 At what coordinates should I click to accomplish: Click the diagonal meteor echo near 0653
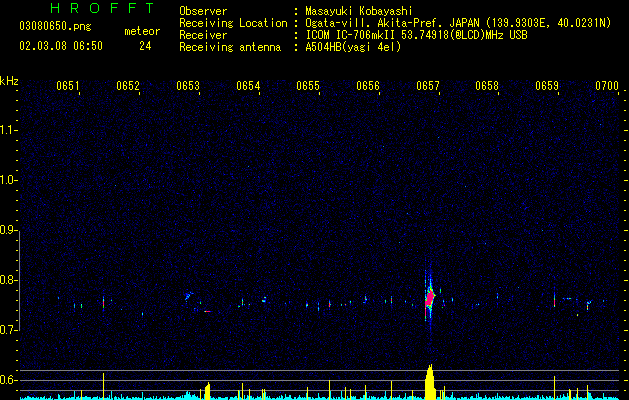pyautogui.click(x=188, y=296)
